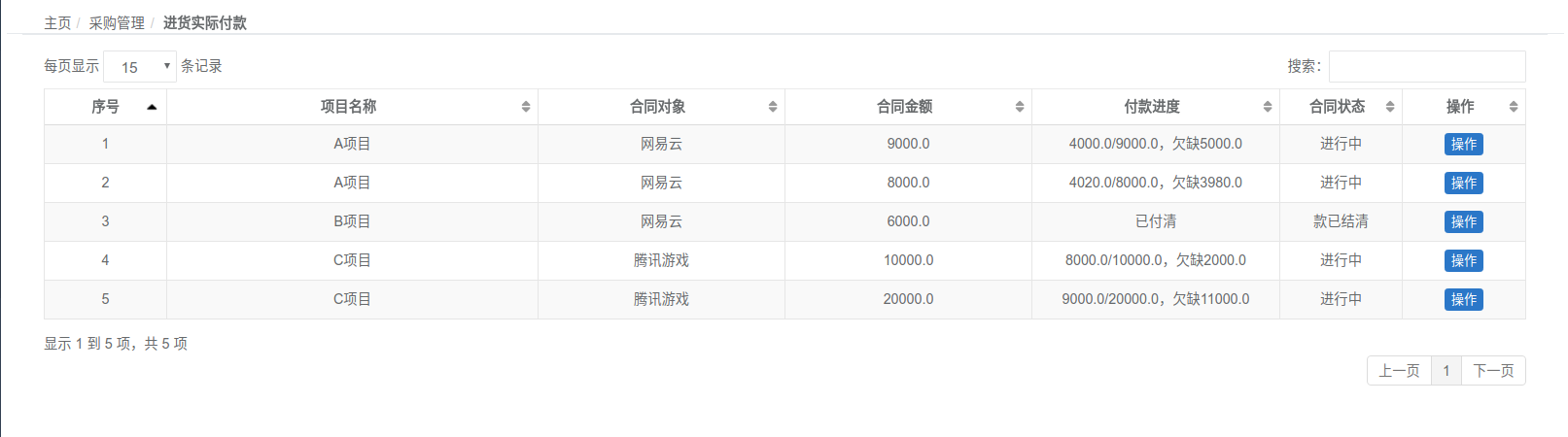1568x437 pixels.
Task: Click sort icon in 合同对象 header
Action: click(773, 107)
